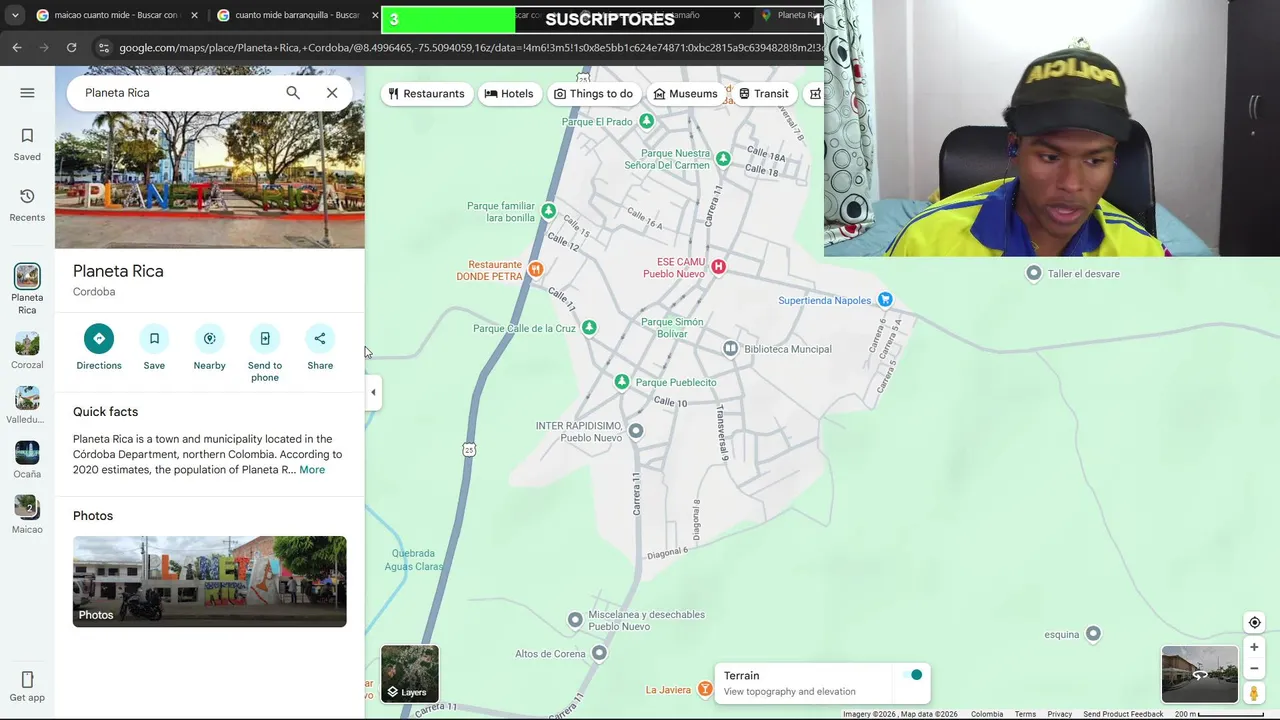Open the browser tab search dropdown
This screenshot has height=720, width=1280.
pyautogui.click(x=14, y=15)
